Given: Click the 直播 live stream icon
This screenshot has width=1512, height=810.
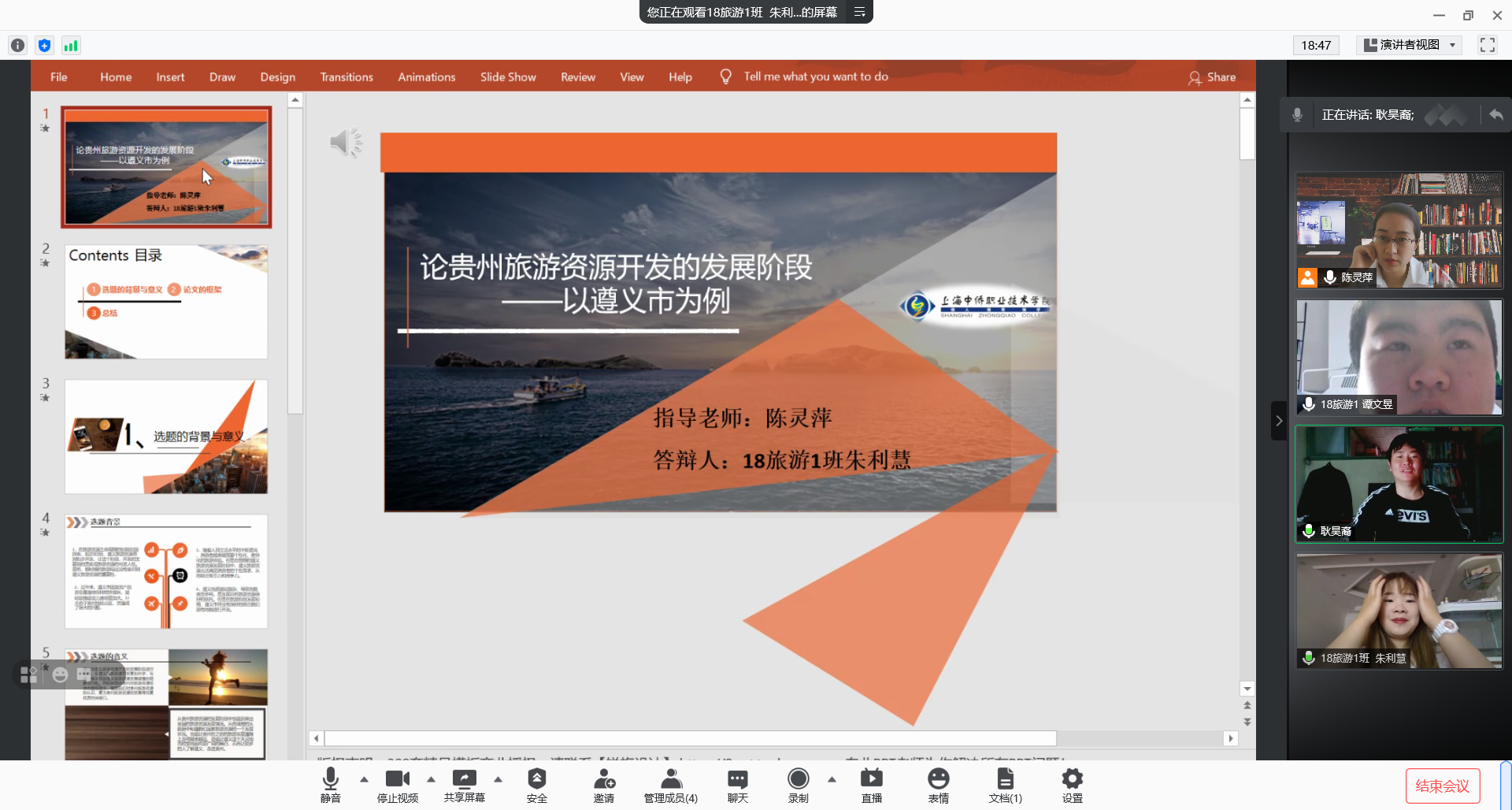Looking at the screenshot, I should coord(871,784).
